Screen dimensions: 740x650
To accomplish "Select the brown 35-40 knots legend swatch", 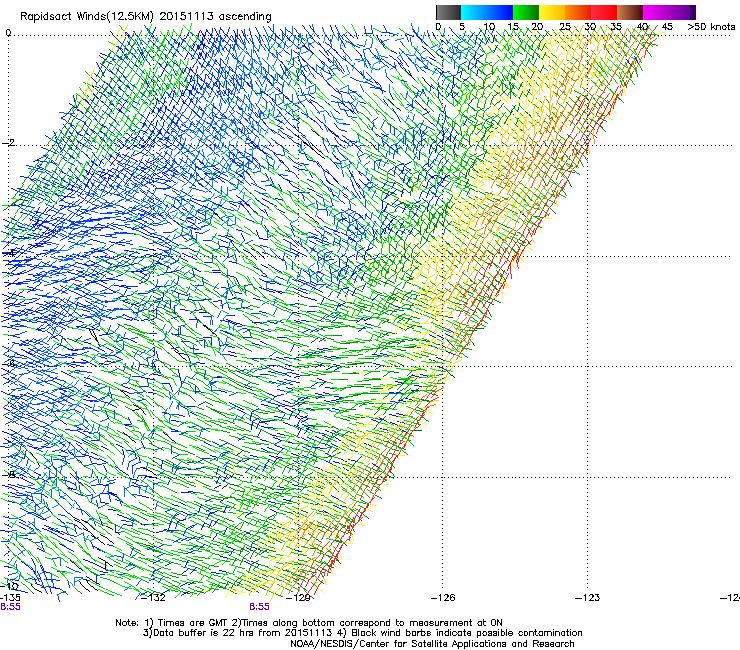I will (630, 12).
